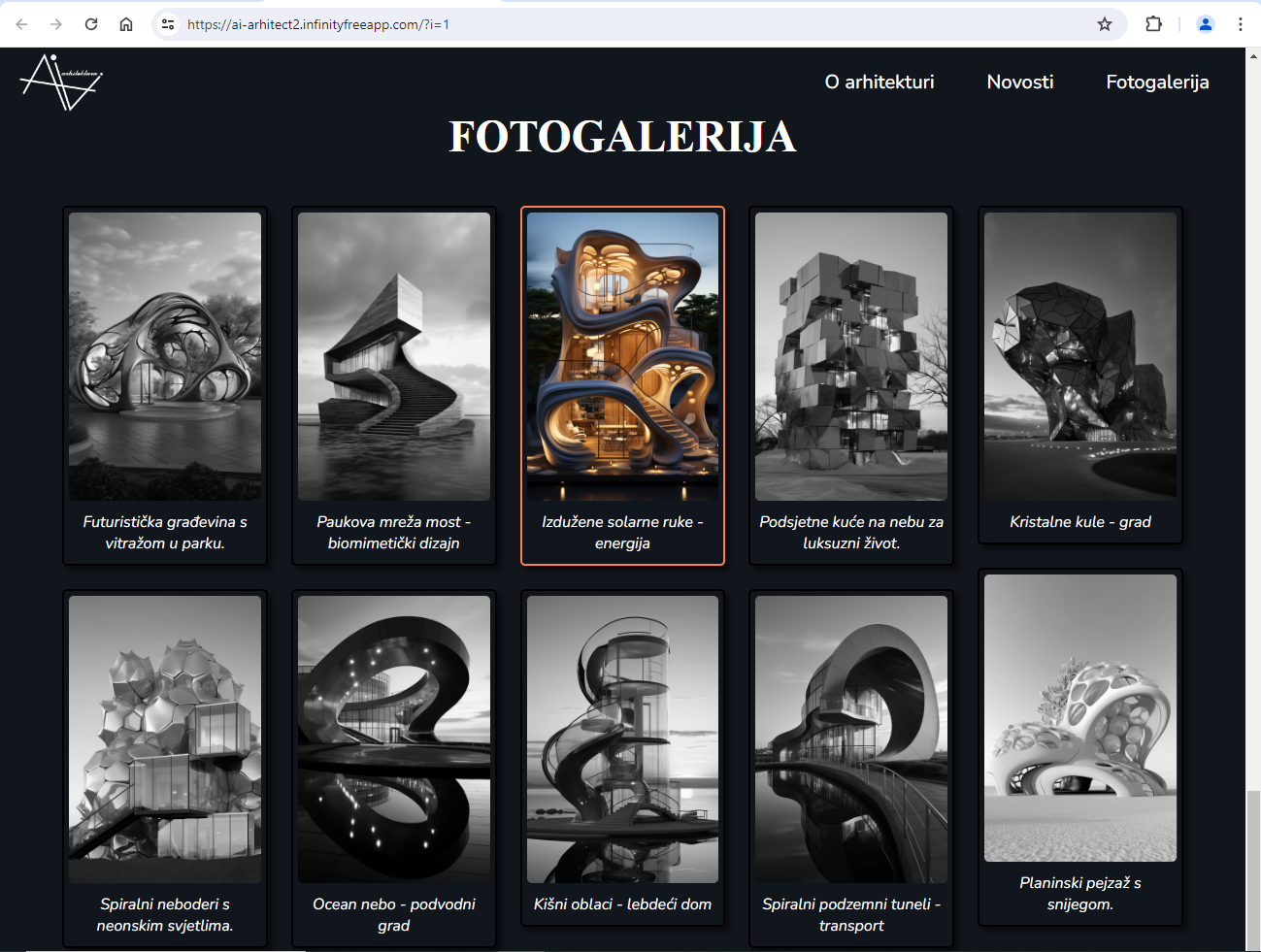Open the browser extensions puzzle icon
Viewport: 1261px width, 952px height.
pyautogui.click(x=1153, y=24)
